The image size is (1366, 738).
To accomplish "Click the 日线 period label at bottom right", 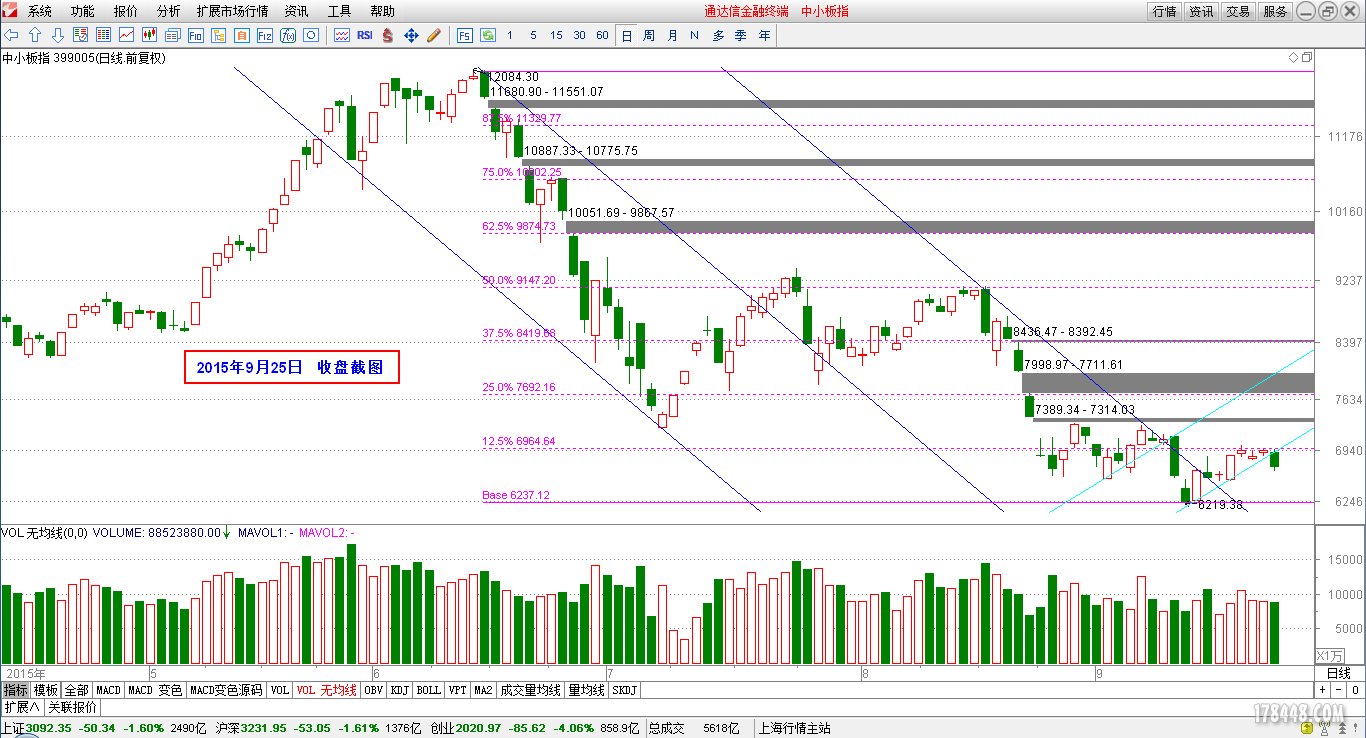I will pos(1339,673).
